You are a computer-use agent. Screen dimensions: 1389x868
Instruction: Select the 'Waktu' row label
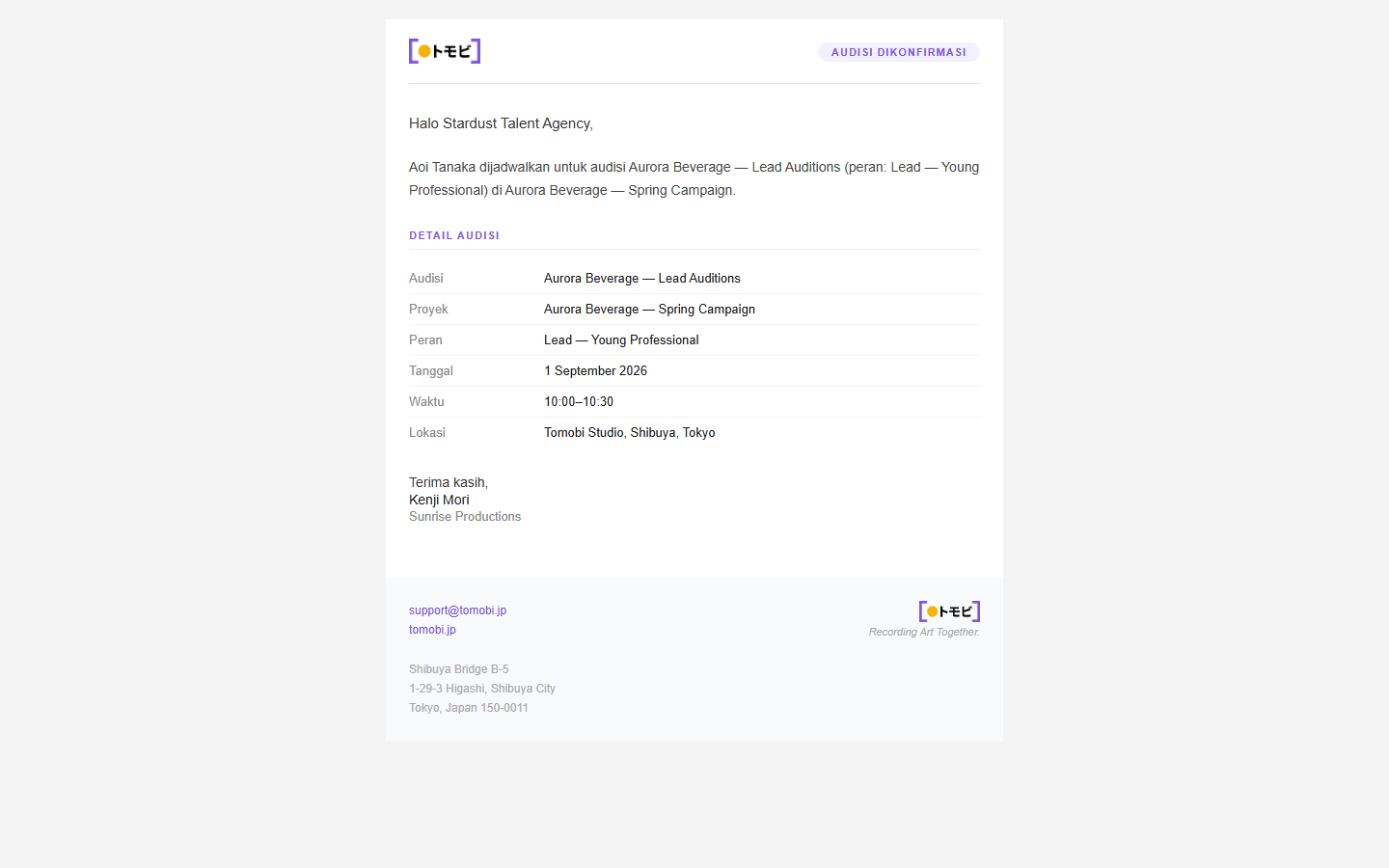pos(426,401)
